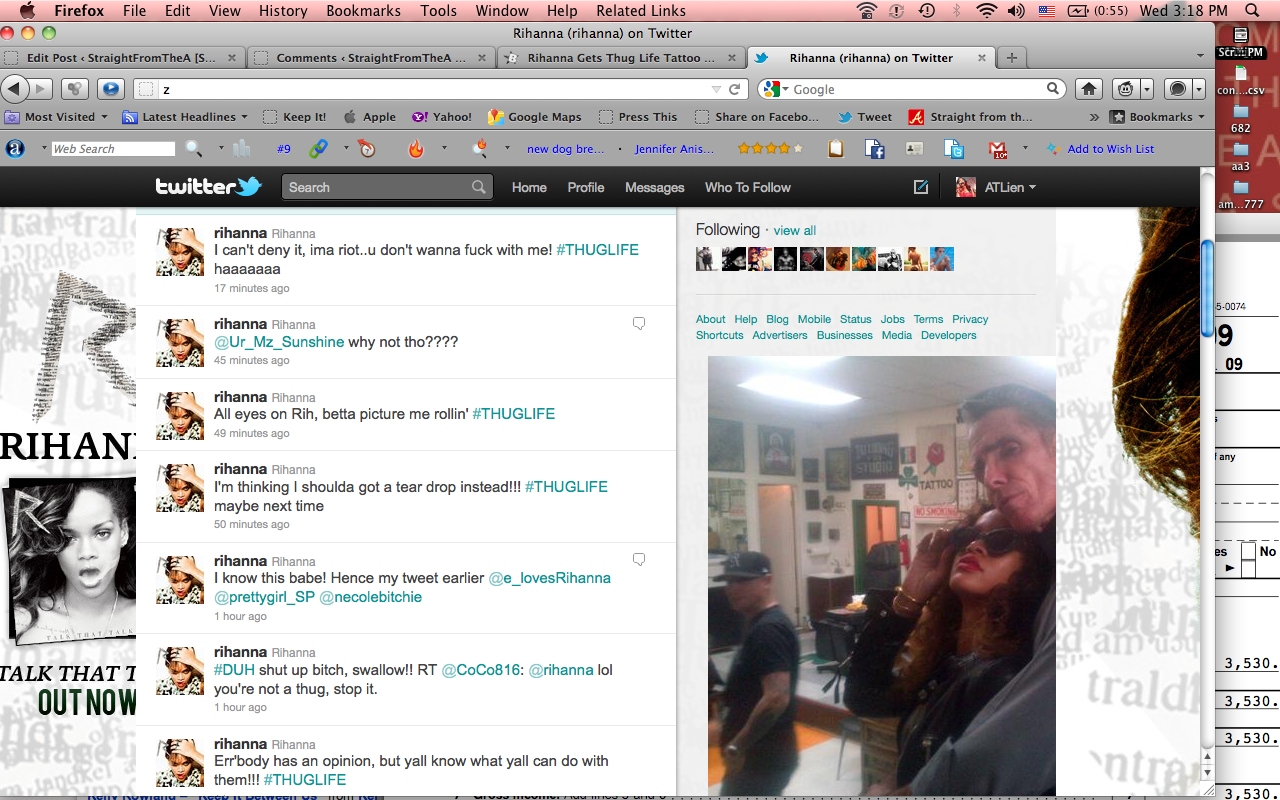Image resolution: width=1280 pixels, height=800 pixels.
Task: Open the Who To Follow page
Action: [x=747, y=187]
